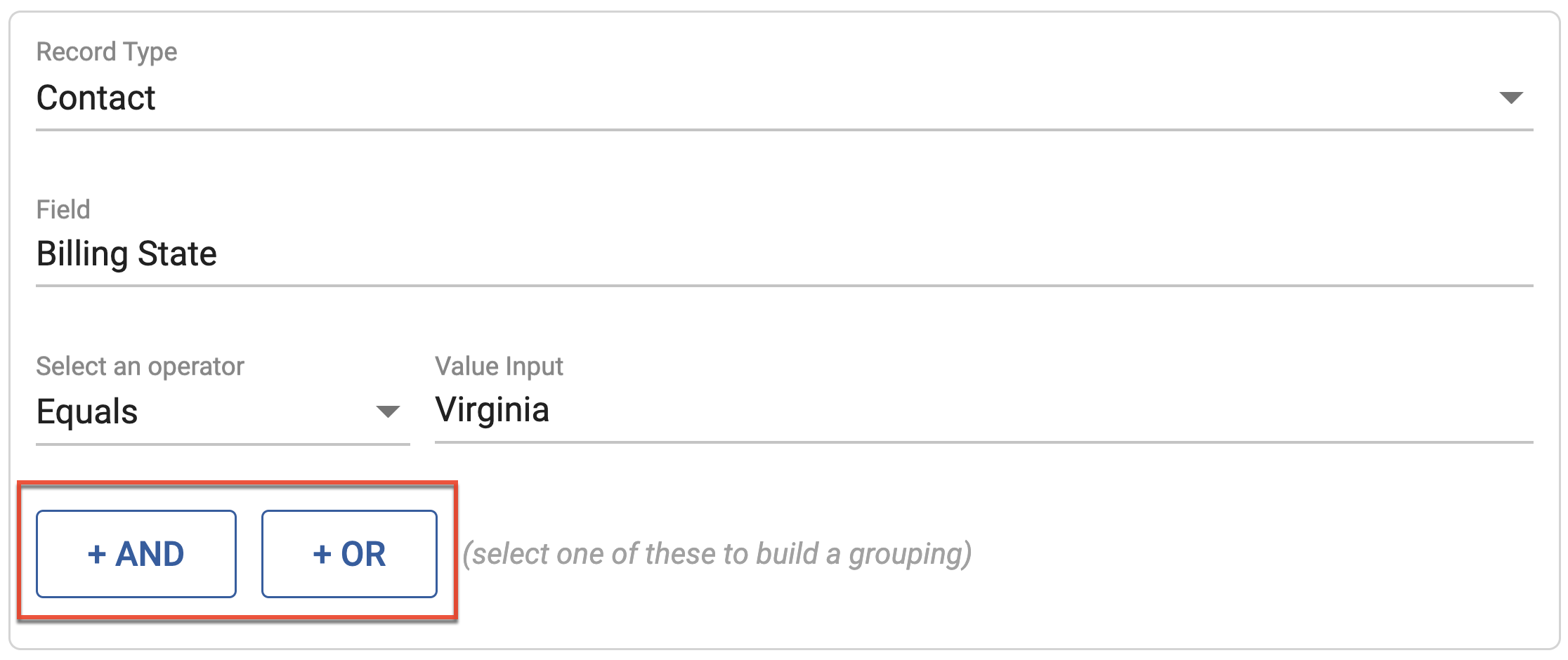
Task: Click the "Value Input" label
Action: click(499, 367)
